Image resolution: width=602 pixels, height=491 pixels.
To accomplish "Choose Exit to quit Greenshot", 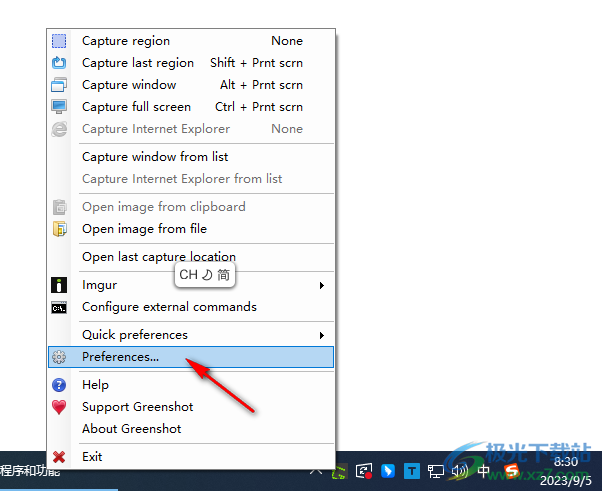I will 191,457.
